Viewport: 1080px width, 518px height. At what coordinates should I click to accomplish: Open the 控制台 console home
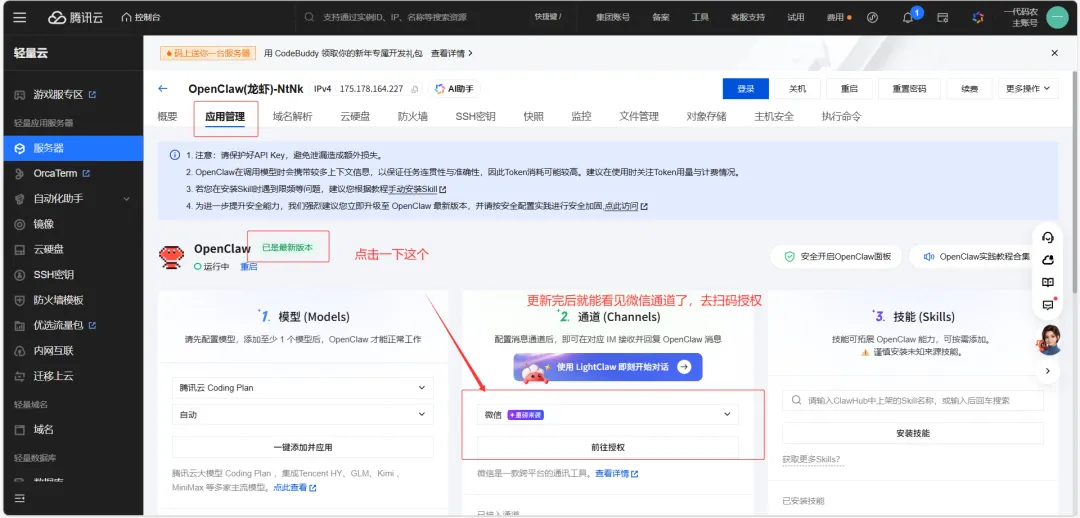click(141, 17)
